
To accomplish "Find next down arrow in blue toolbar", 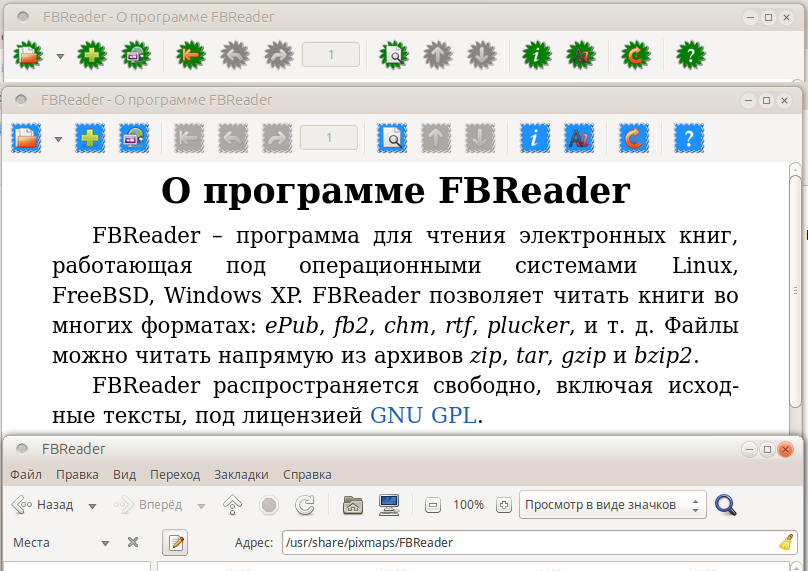I will [x=480, y=138].
